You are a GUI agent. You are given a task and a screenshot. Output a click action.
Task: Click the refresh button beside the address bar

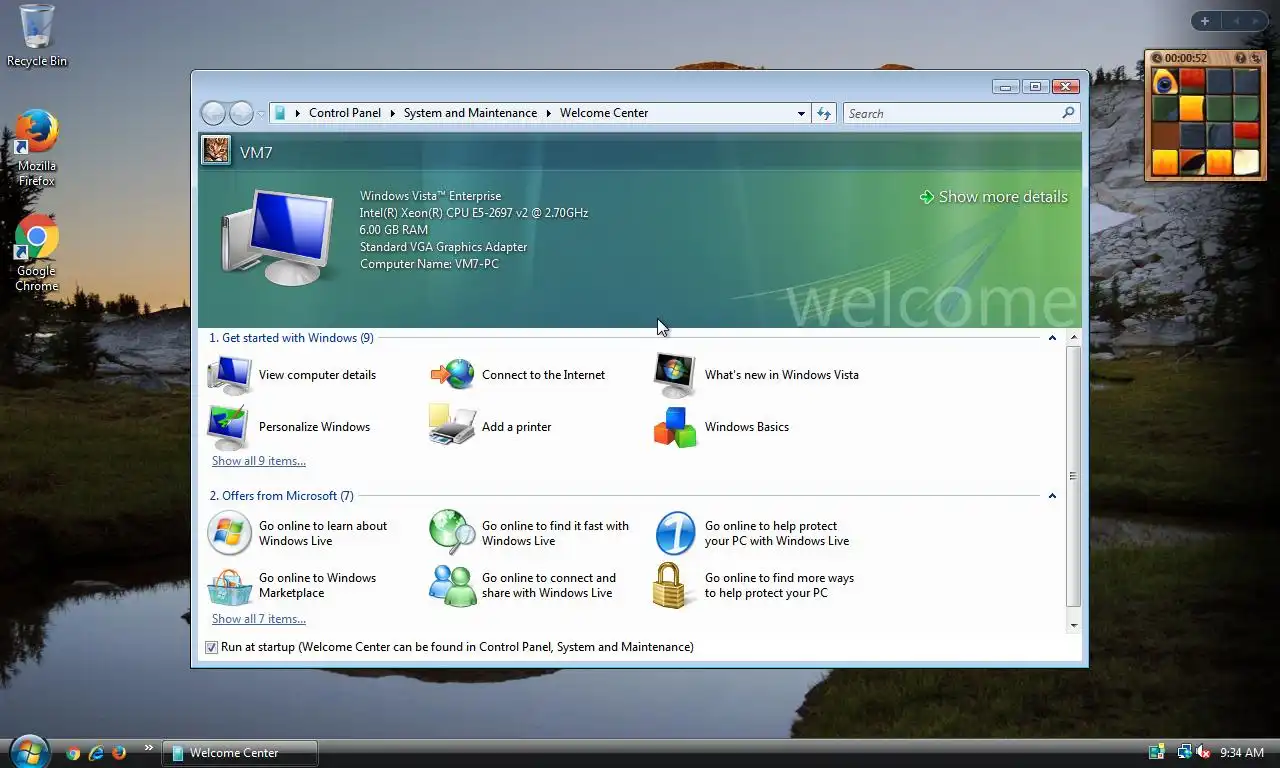tap(824, 113)
